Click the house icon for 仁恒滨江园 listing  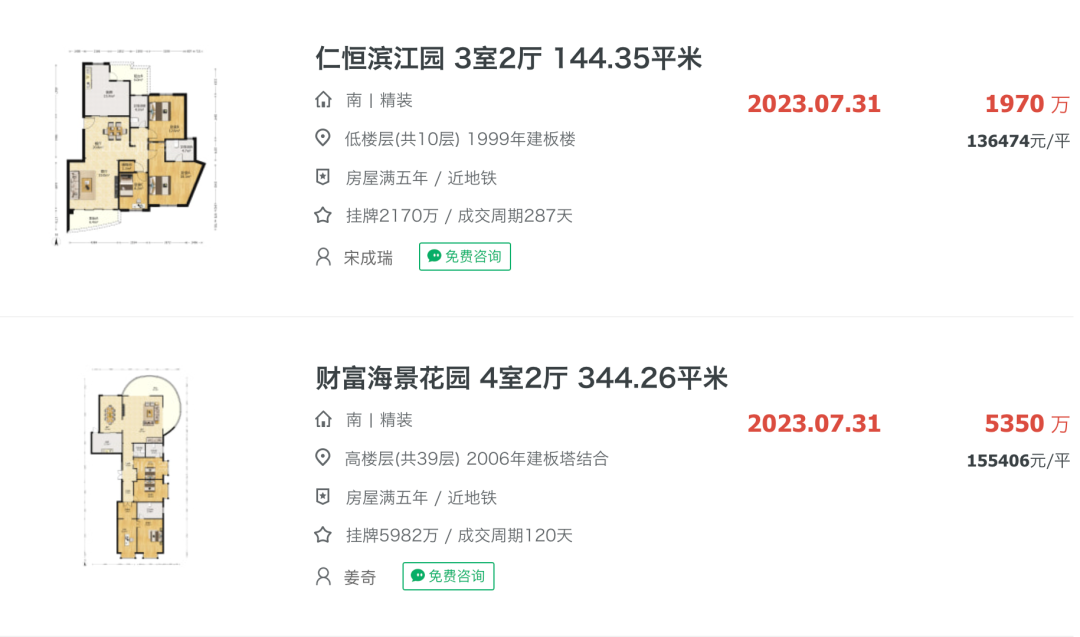(x=323, y=100)
